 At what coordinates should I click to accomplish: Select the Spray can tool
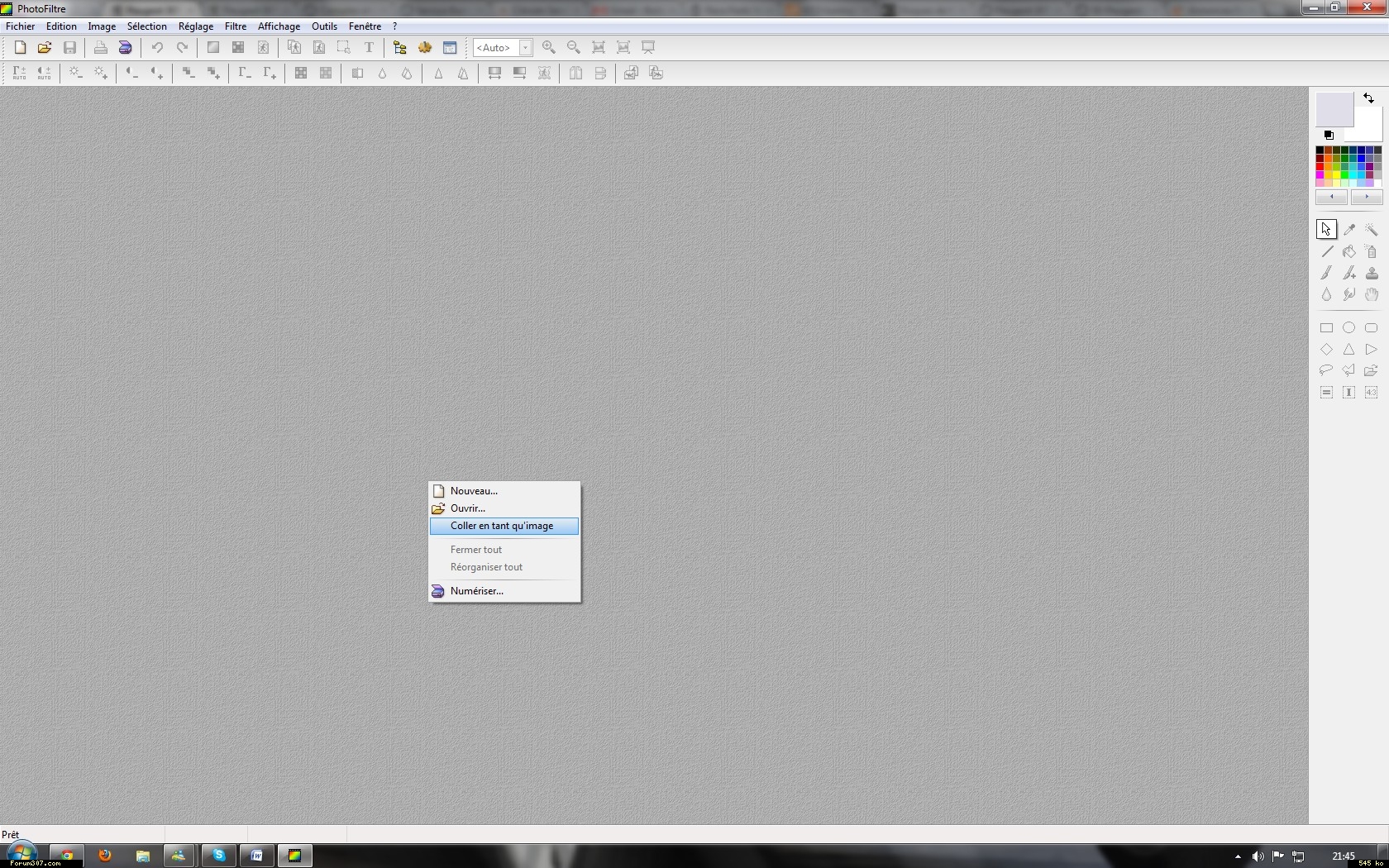pos(1372,251)
